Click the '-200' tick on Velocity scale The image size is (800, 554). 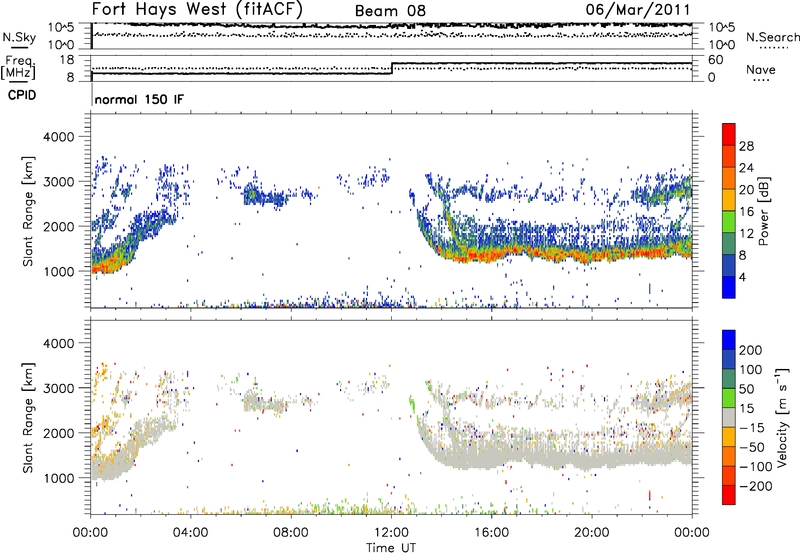(x=756, y=486)
